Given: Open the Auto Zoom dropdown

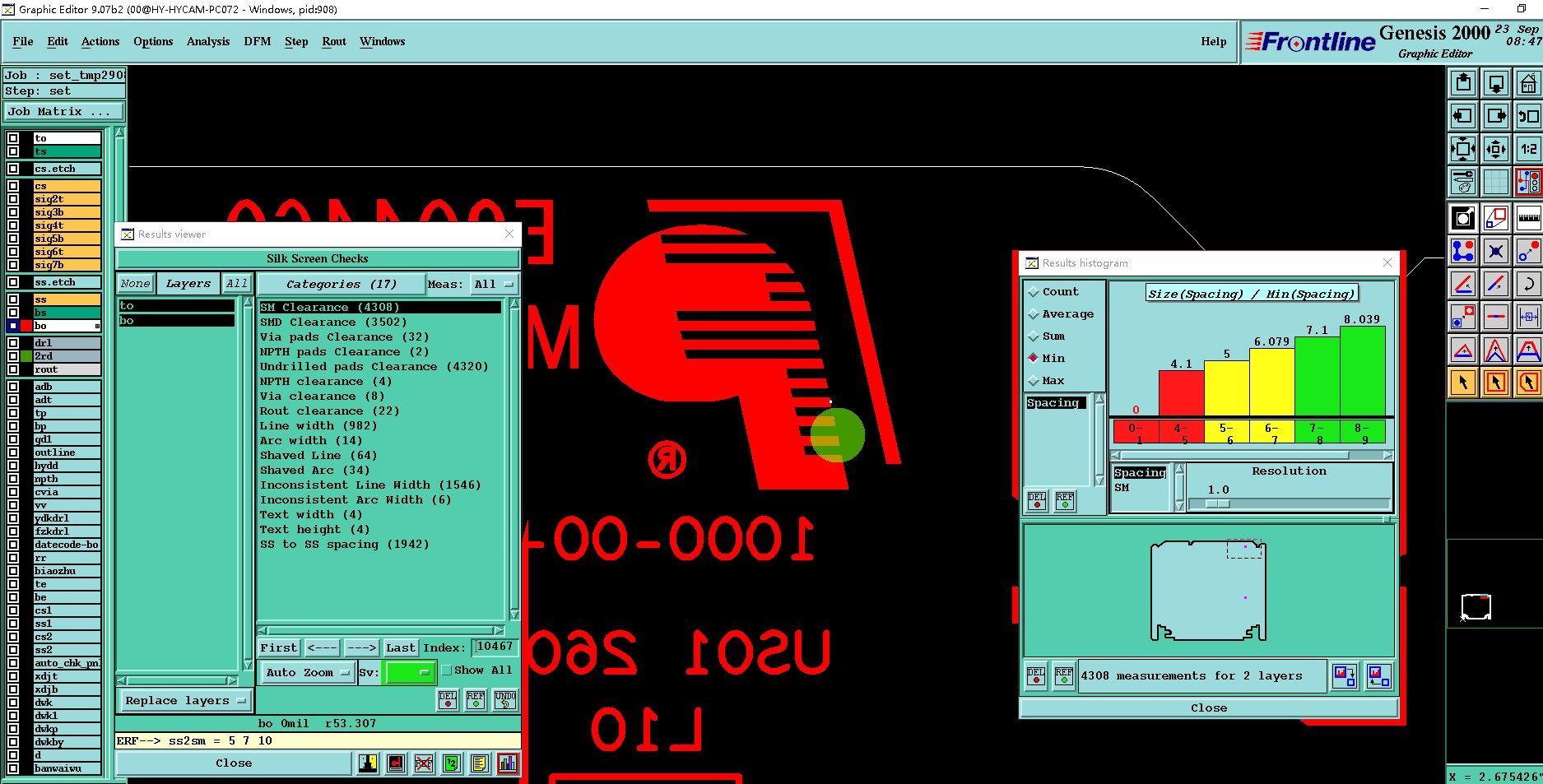Looking at the screenshot, I should [x=308, y=673].
